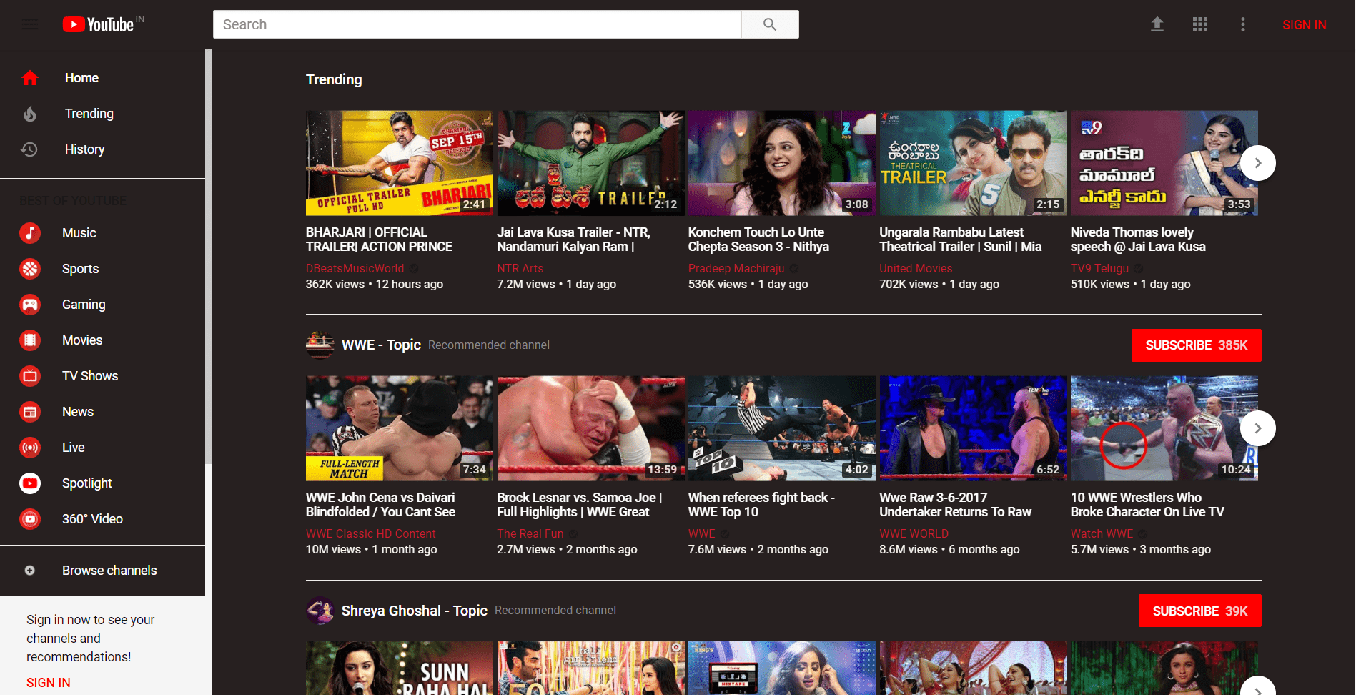This screenshot has width=1356, height=695.
Task: Click the Live broadcast icon
Action: [30, 448]
